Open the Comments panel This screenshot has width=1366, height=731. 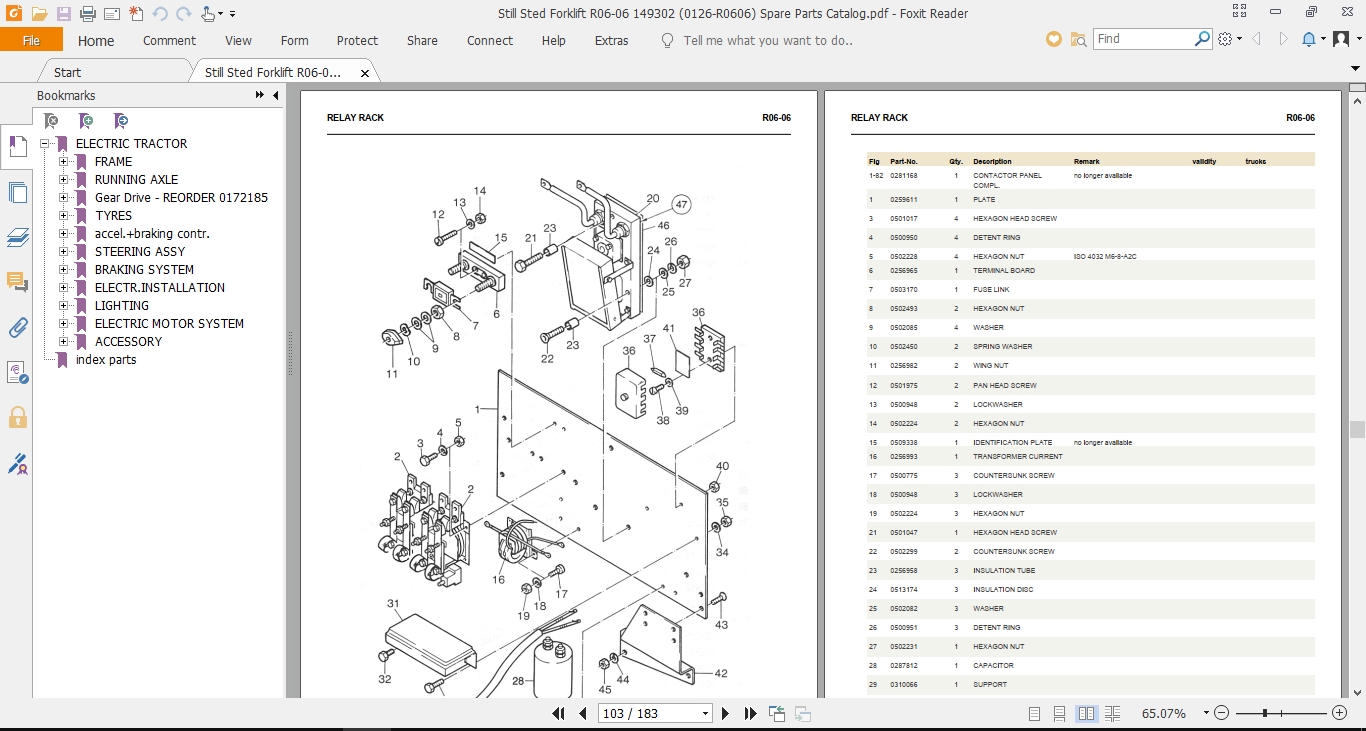coord(17,282)
